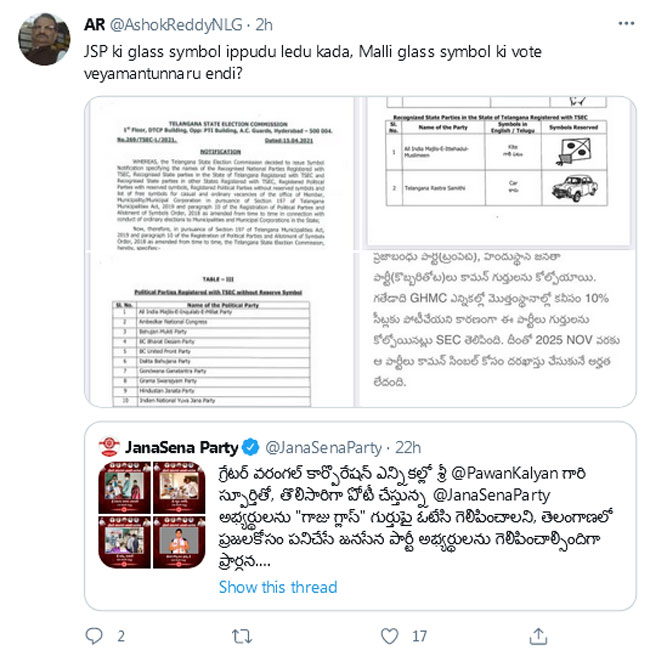Viewport: 650px width, 656px height.
Task: Visit @AshokReddyNLG handle link
Action: coord(176,25)
